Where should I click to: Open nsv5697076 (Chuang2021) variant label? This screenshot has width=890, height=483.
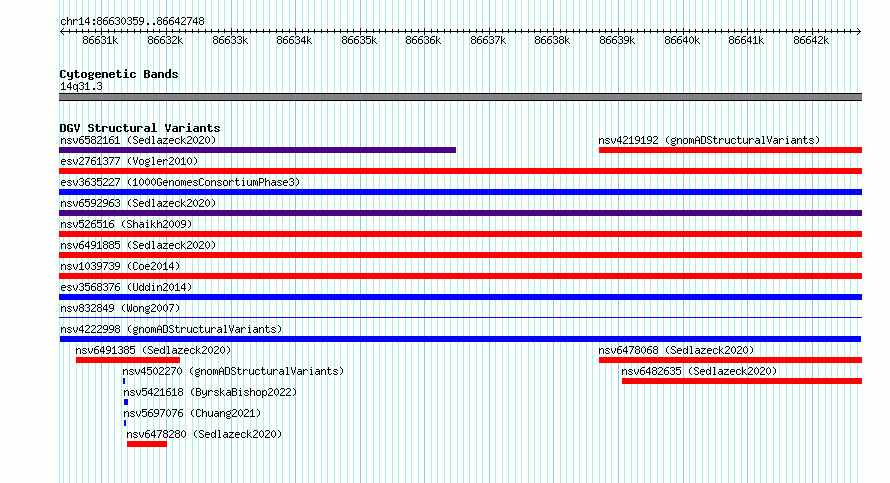point(192,413)
